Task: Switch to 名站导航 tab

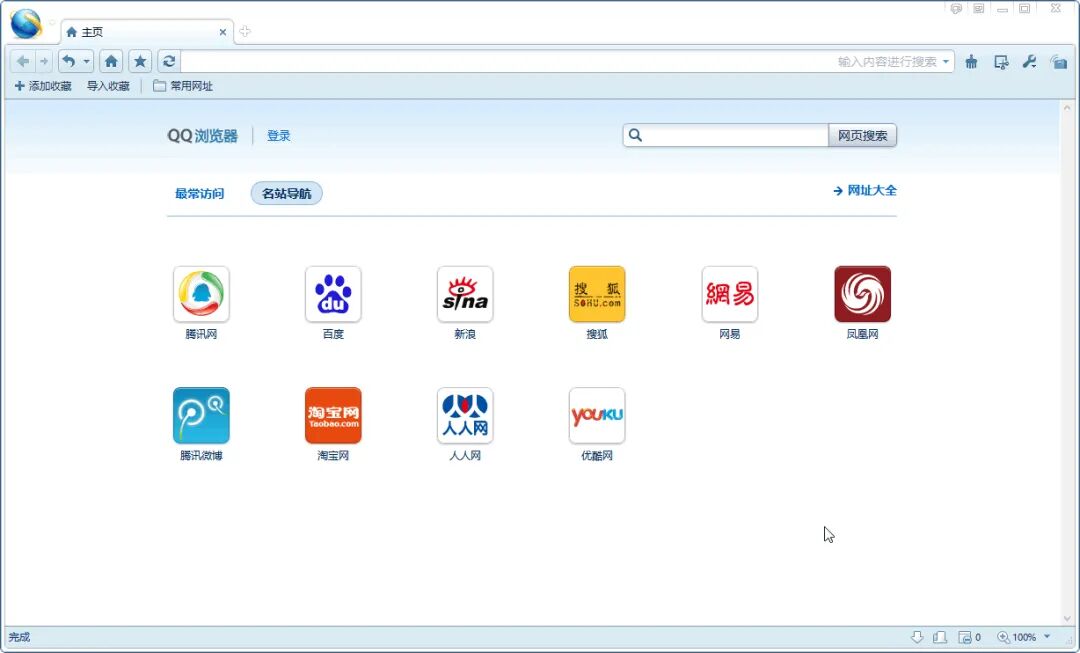Action: 287,194
